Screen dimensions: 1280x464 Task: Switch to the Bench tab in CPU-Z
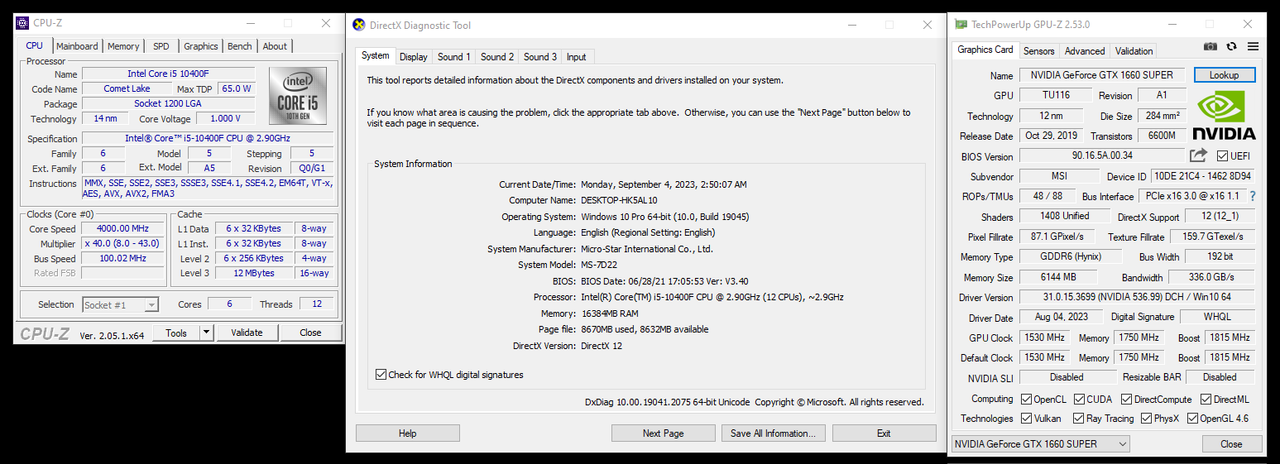pyautogui.click(x=240, y=46)
